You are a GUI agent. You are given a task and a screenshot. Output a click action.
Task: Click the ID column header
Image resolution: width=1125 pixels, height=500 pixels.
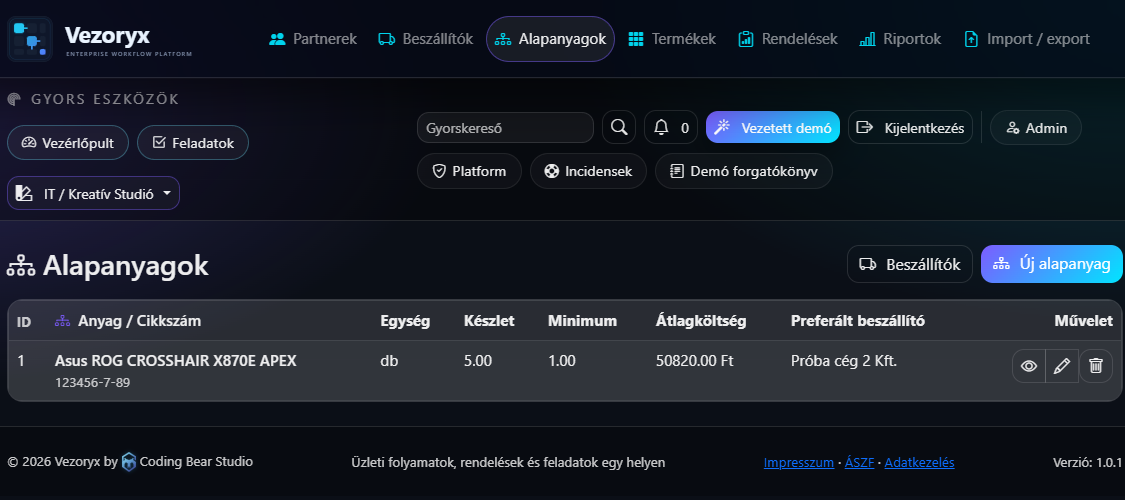(x=24, y=321)
